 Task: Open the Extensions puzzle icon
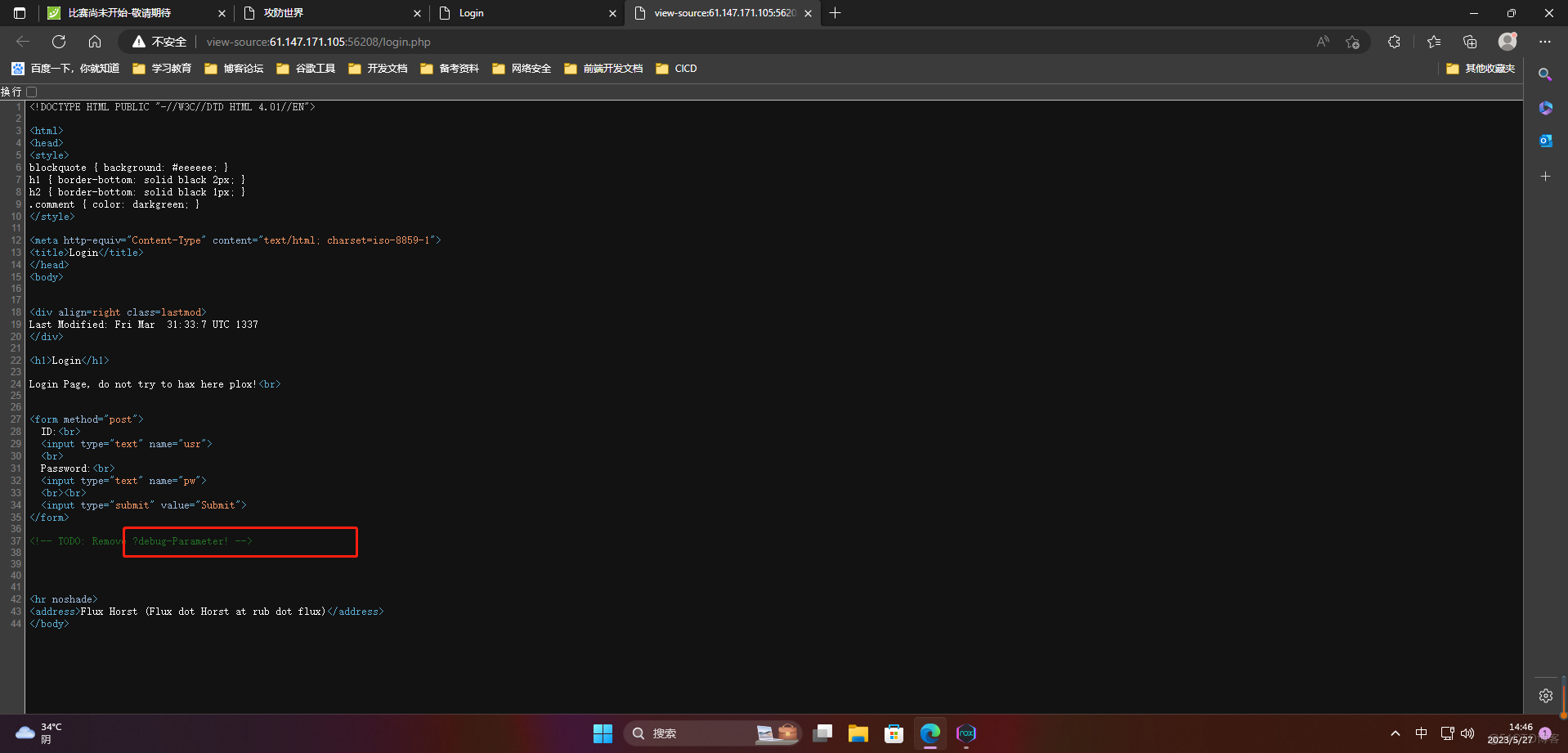pos(1394,42)
